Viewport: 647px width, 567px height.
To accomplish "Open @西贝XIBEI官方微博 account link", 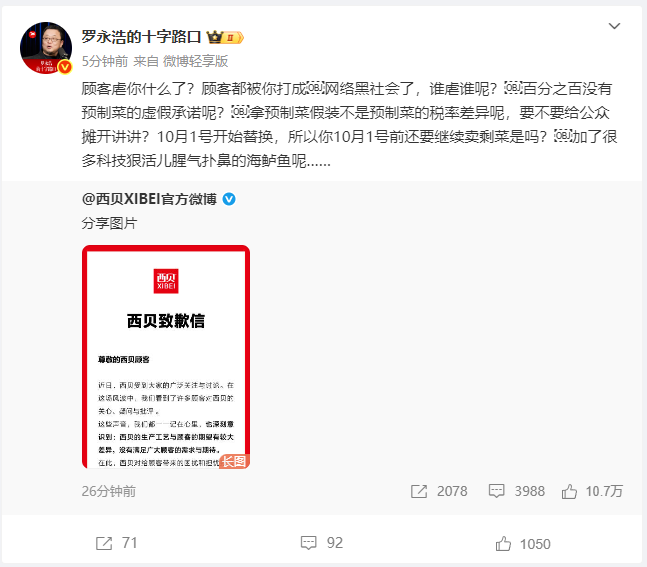I will (149, 199).
